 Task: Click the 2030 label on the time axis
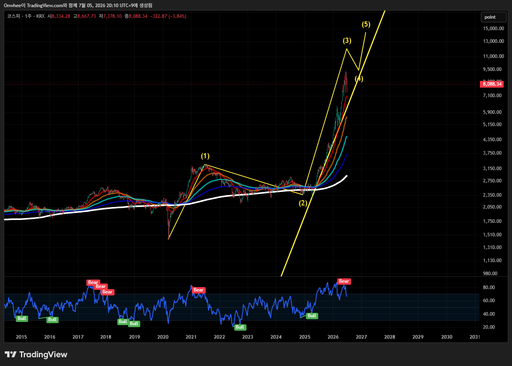pos(447,337)
